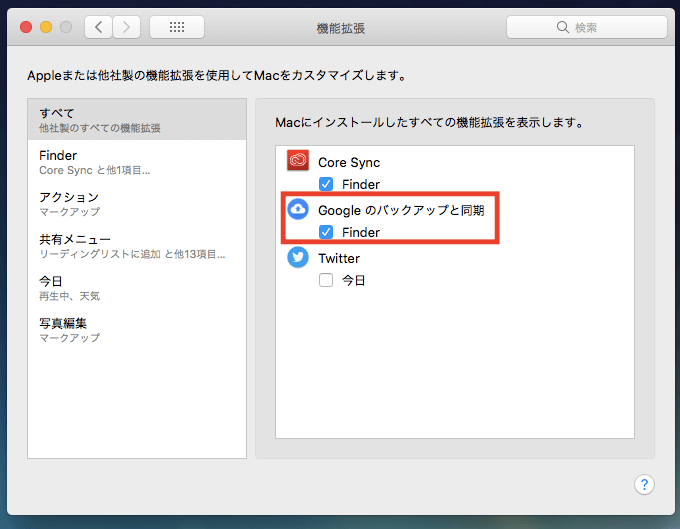Viewport: 680px width, 529px height.
Task: Click the Core Sync app icon
Action: click(x=298, y=160)
